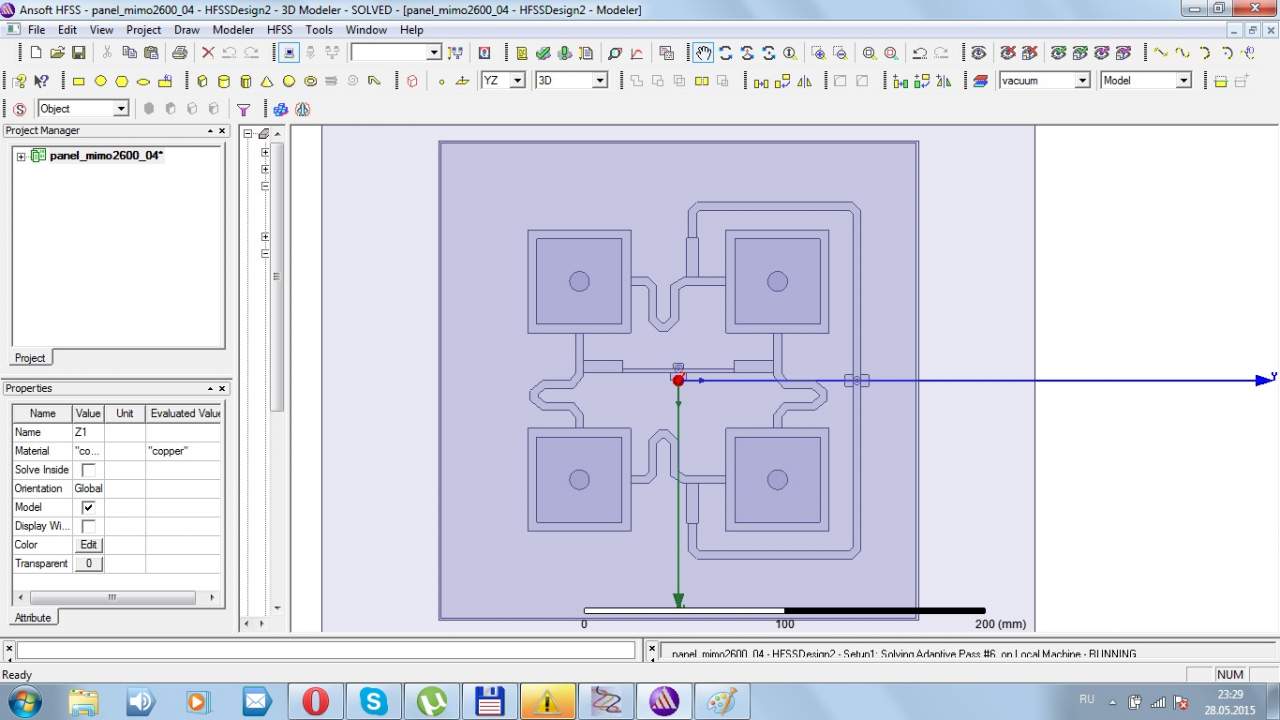Viewport: 1280px width, 720px height.
Task: Select the draw sphere tool
Action: click(x=289, y=81)
